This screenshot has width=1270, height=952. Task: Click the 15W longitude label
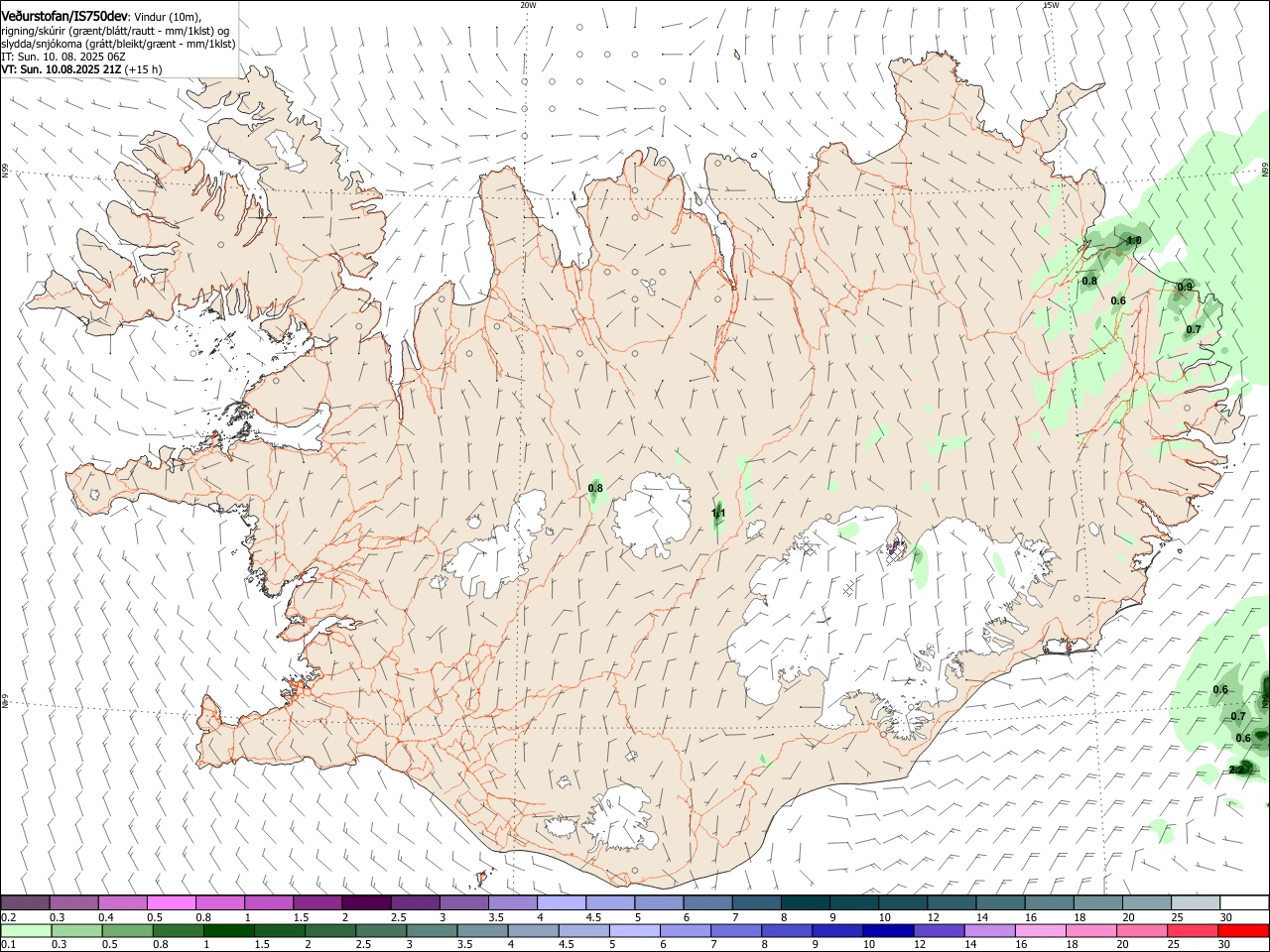tap(1051, 5)
